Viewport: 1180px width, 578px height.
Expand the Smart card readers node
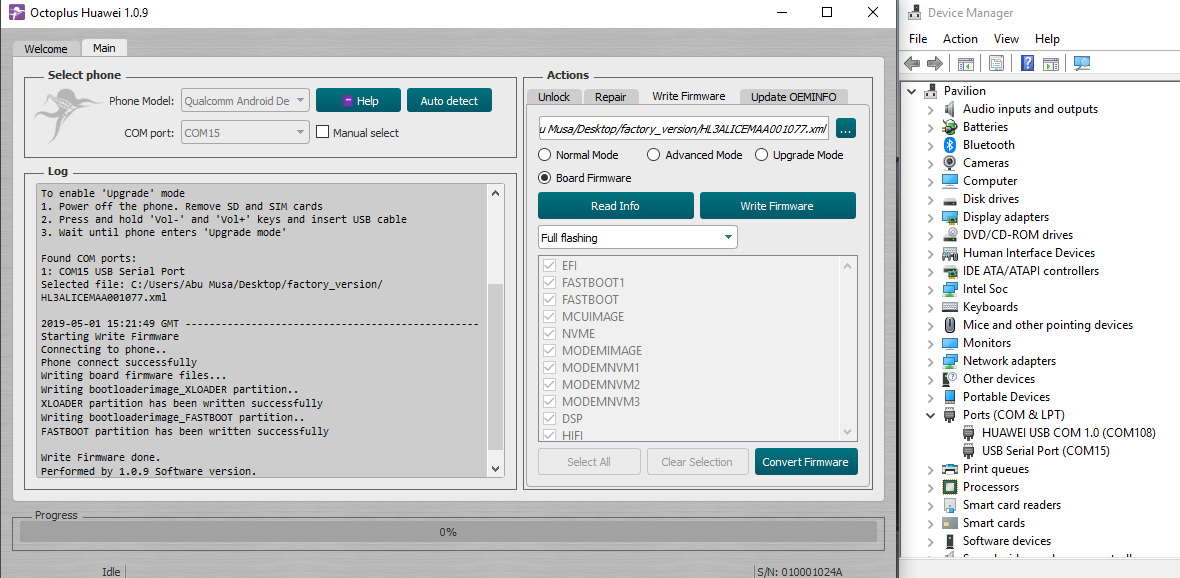931,505
